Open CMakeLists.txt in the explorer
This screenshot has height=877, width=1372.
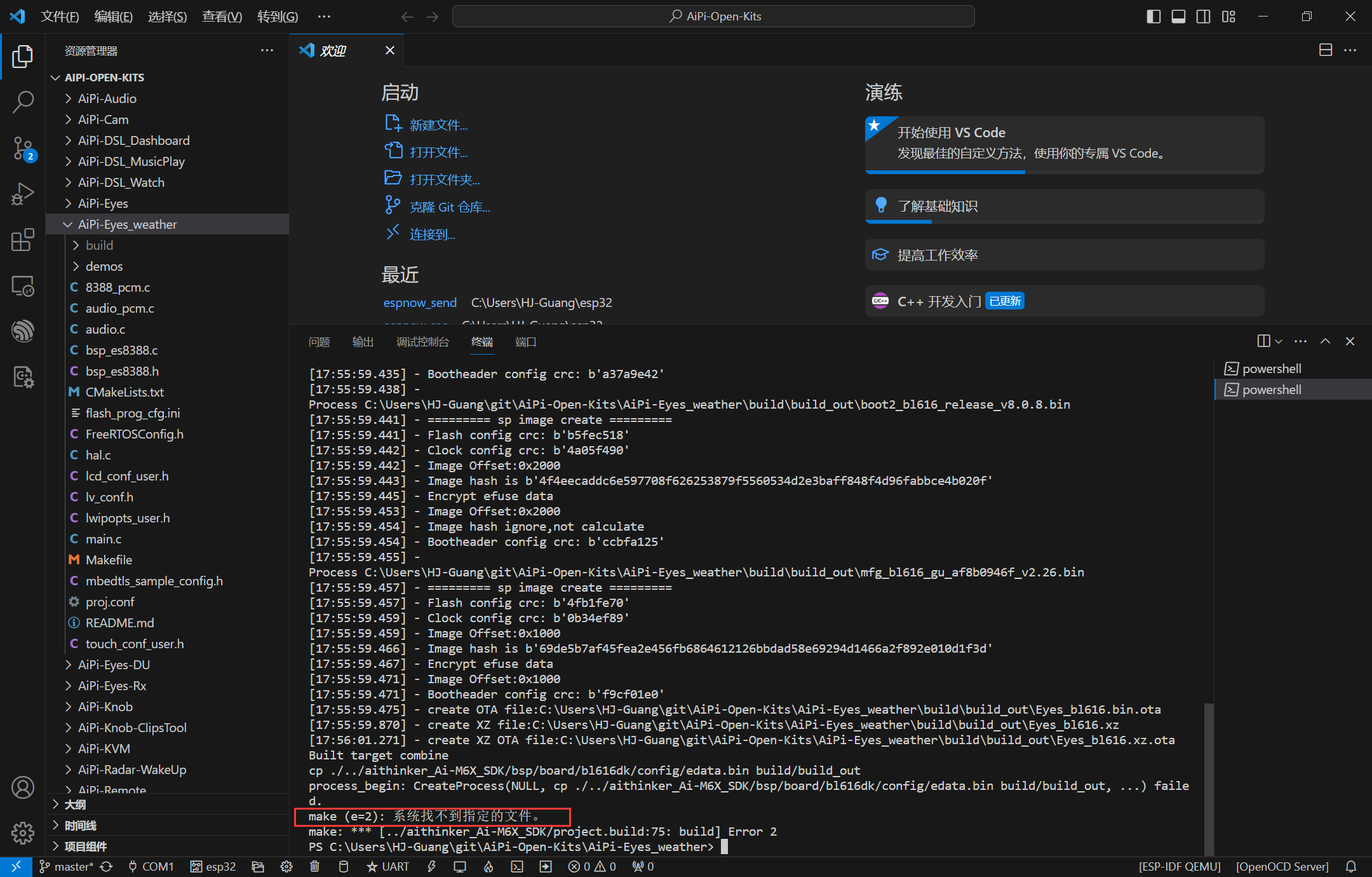pos(124,392)
